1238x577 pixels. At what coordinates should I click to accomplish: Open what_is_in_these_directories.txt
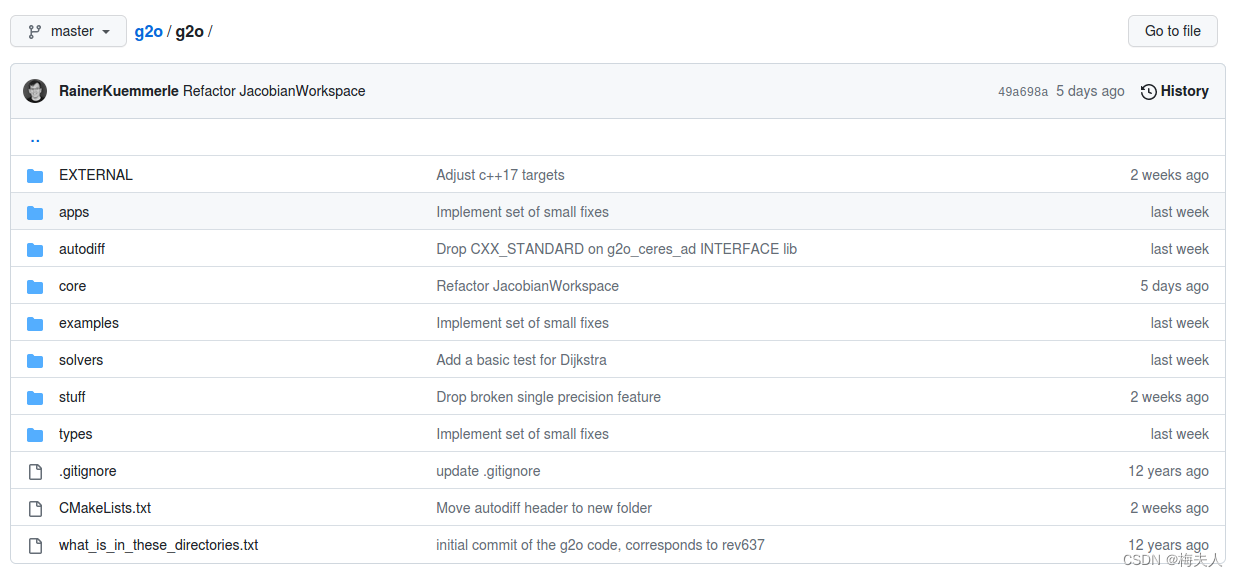[159, 545]
